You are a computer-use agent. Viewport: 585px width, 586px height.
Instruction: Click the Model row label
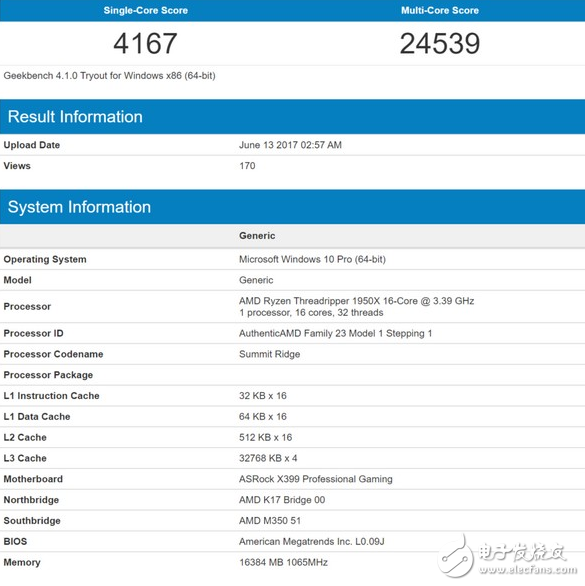coord(18,280)
